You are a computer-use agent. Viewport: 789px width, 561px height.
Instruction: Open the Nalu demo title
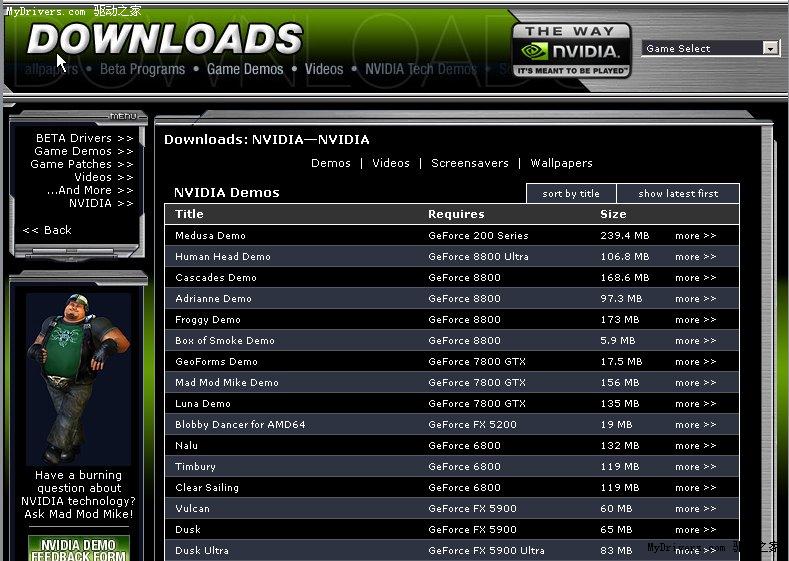tap(186, 446)
